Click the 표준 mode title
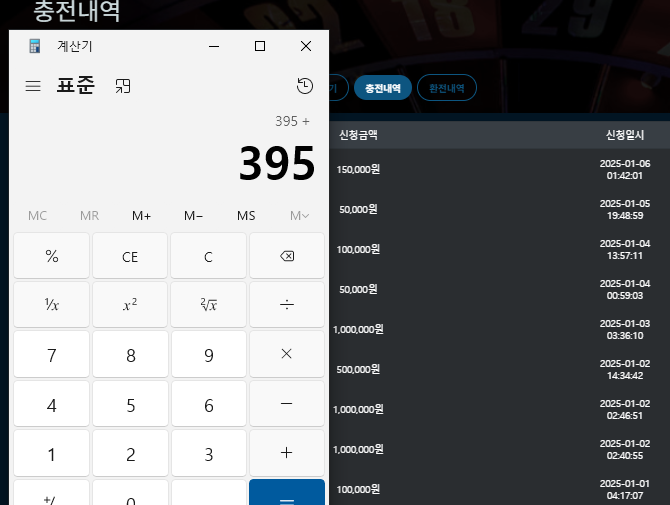670x505 pixels. [76, 85]
